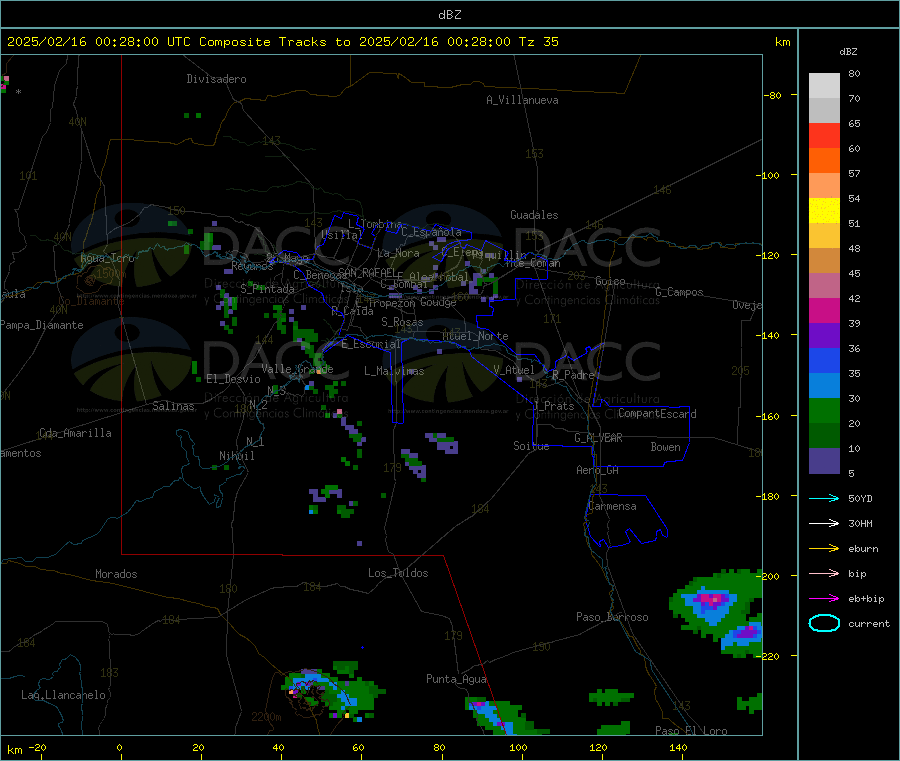Click the 'Punta_Agua' map label
Viewport: 900px width, 761px height.
click(456, 680)
